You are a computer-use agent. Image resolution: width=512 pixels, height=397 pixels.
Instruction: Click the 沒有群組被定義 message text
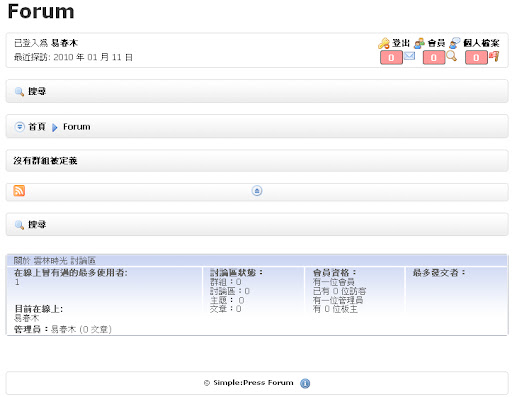[x=45, y=161]
